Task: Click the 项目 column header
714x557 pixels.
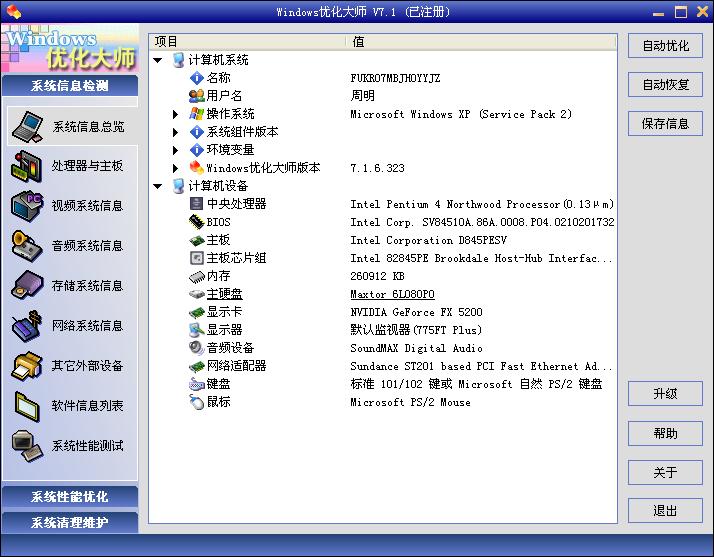Action: point(247,41)
